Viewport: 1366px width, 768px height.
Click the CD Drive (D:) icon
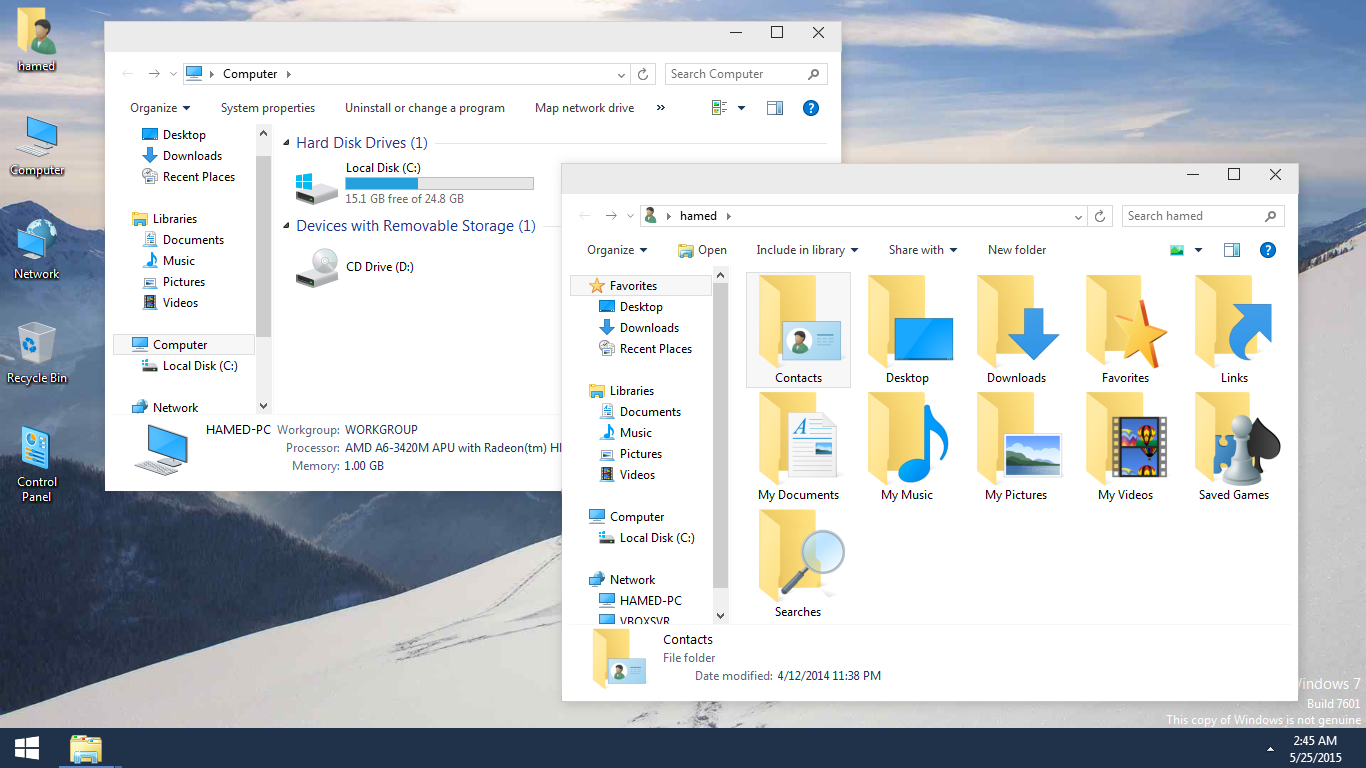(318, 267)
